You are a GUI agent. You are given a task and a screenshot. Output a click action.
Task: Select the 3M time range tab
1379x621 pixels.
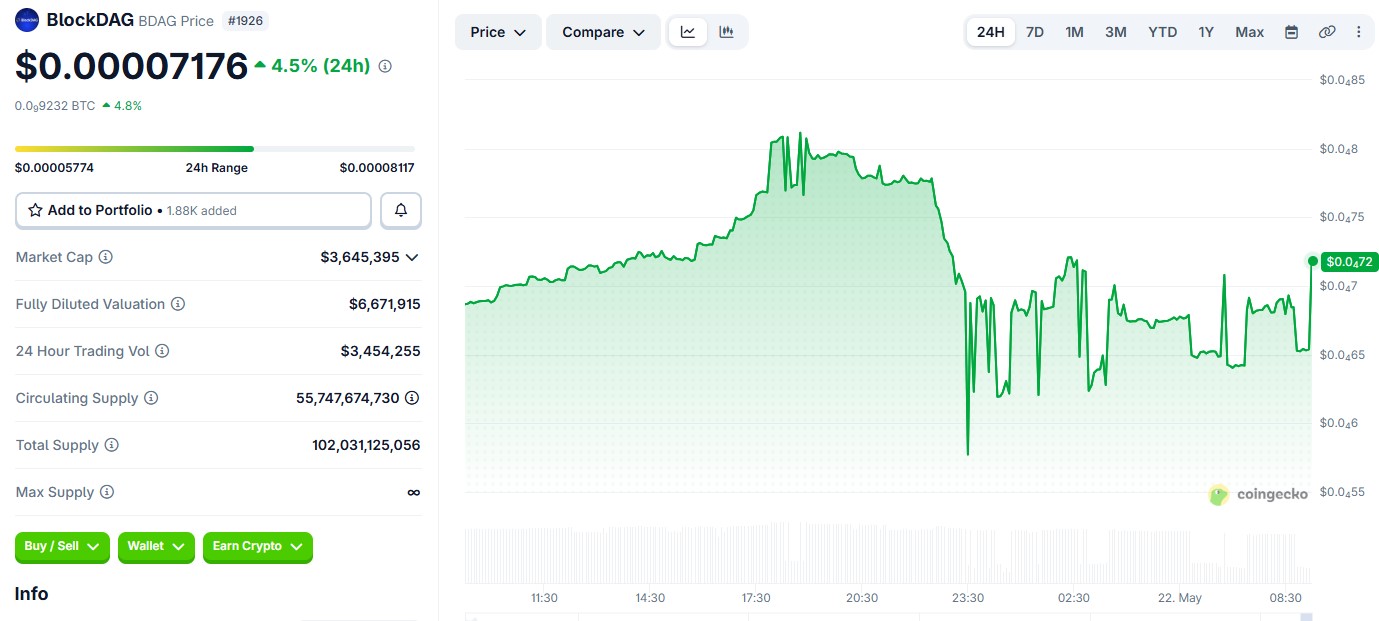[x=1116, y=32]
